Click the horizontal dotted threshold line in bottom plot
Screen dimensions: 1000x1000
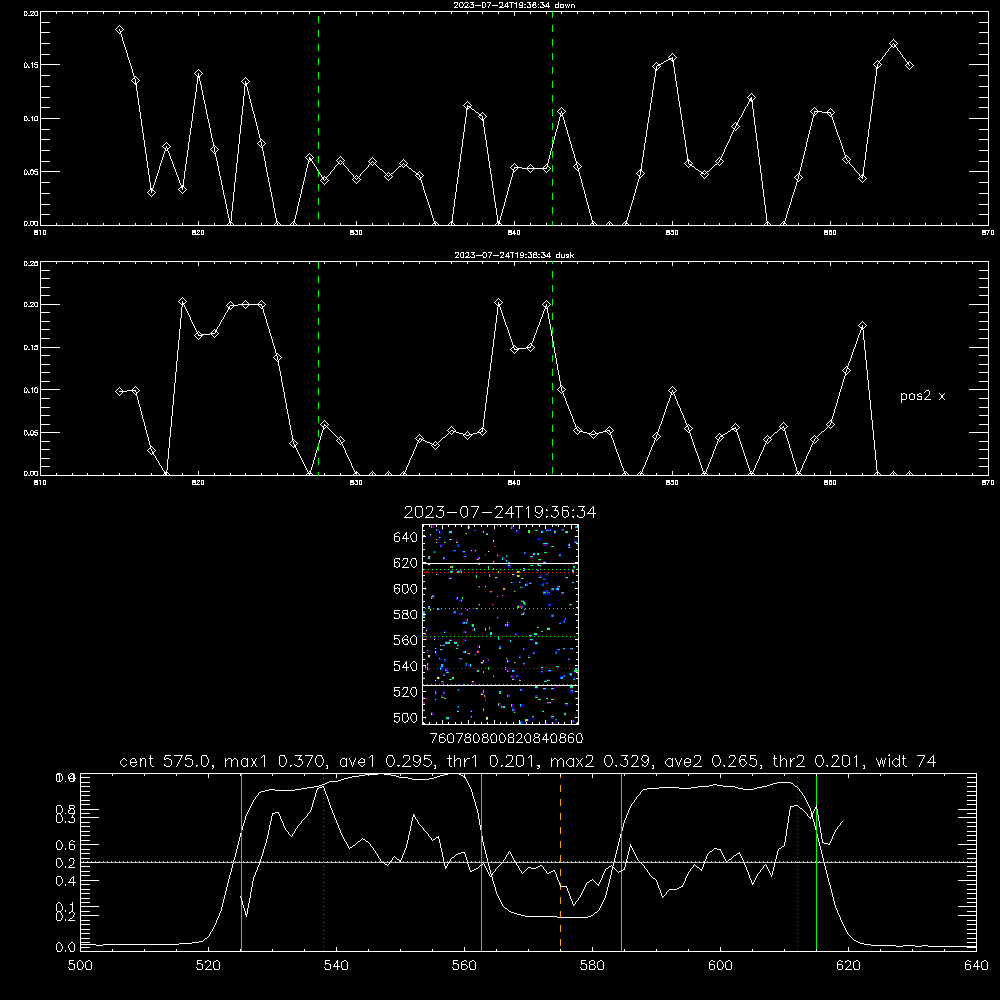click(528, 862)
